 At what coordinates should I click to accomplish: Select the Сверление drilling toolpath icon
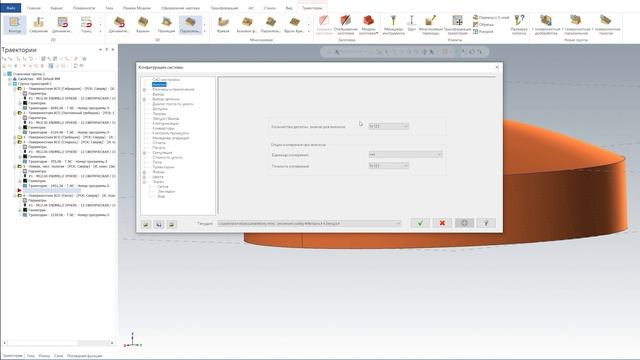click(38, 24)
